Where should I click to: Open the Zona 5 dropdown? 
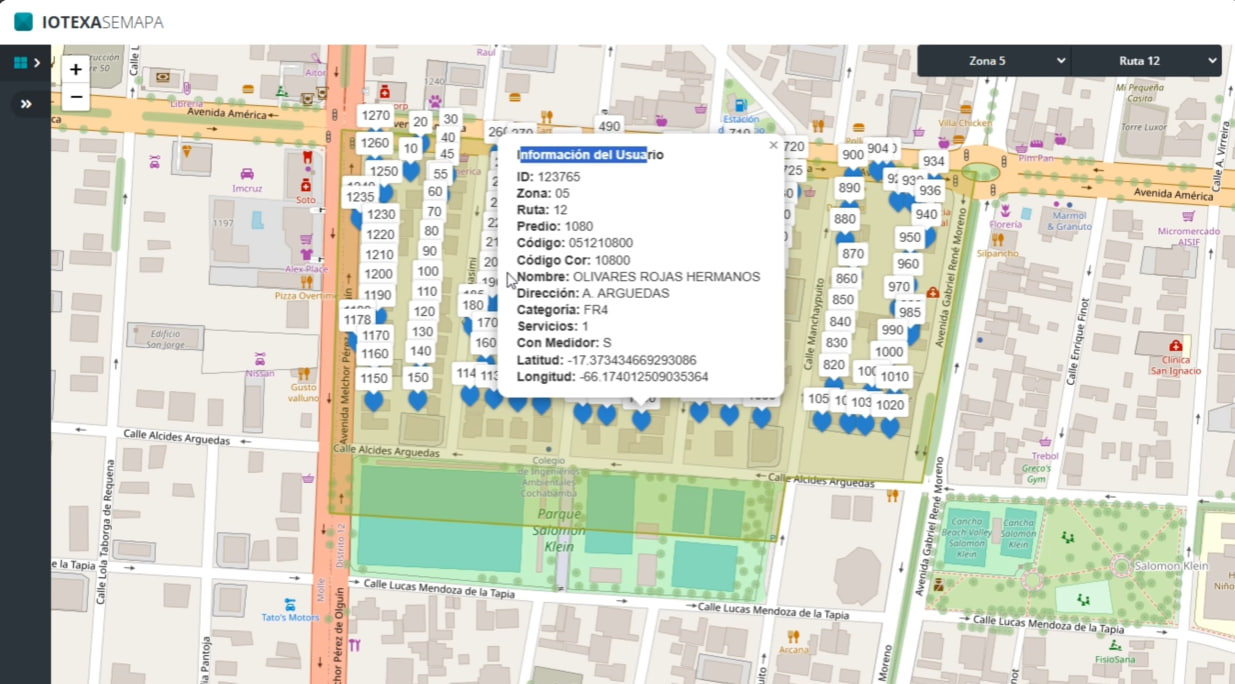(x=991, y=60)
